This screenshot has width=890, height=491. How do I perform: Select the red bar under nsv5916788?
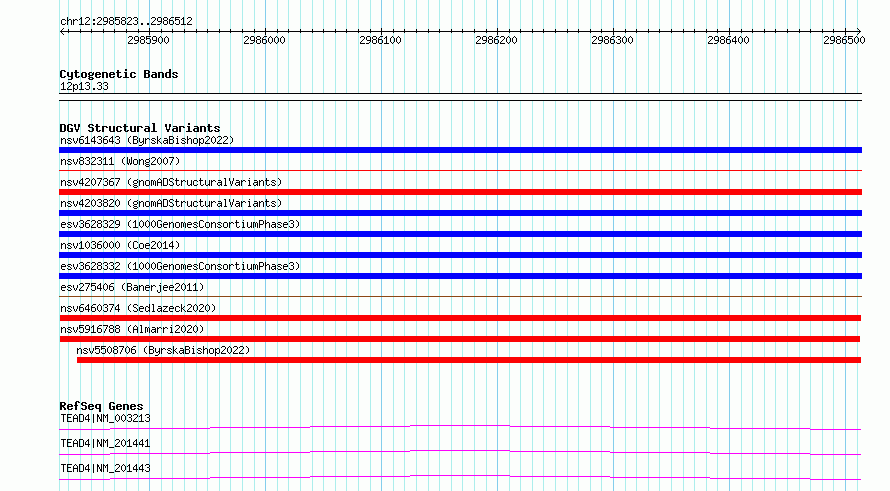[460, 339]
